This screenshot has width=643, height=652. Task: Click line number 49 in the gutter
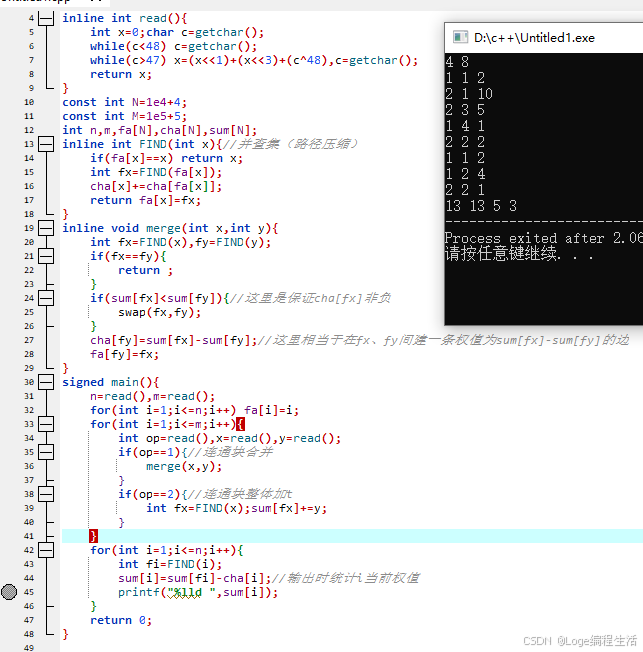click(29, 648)
